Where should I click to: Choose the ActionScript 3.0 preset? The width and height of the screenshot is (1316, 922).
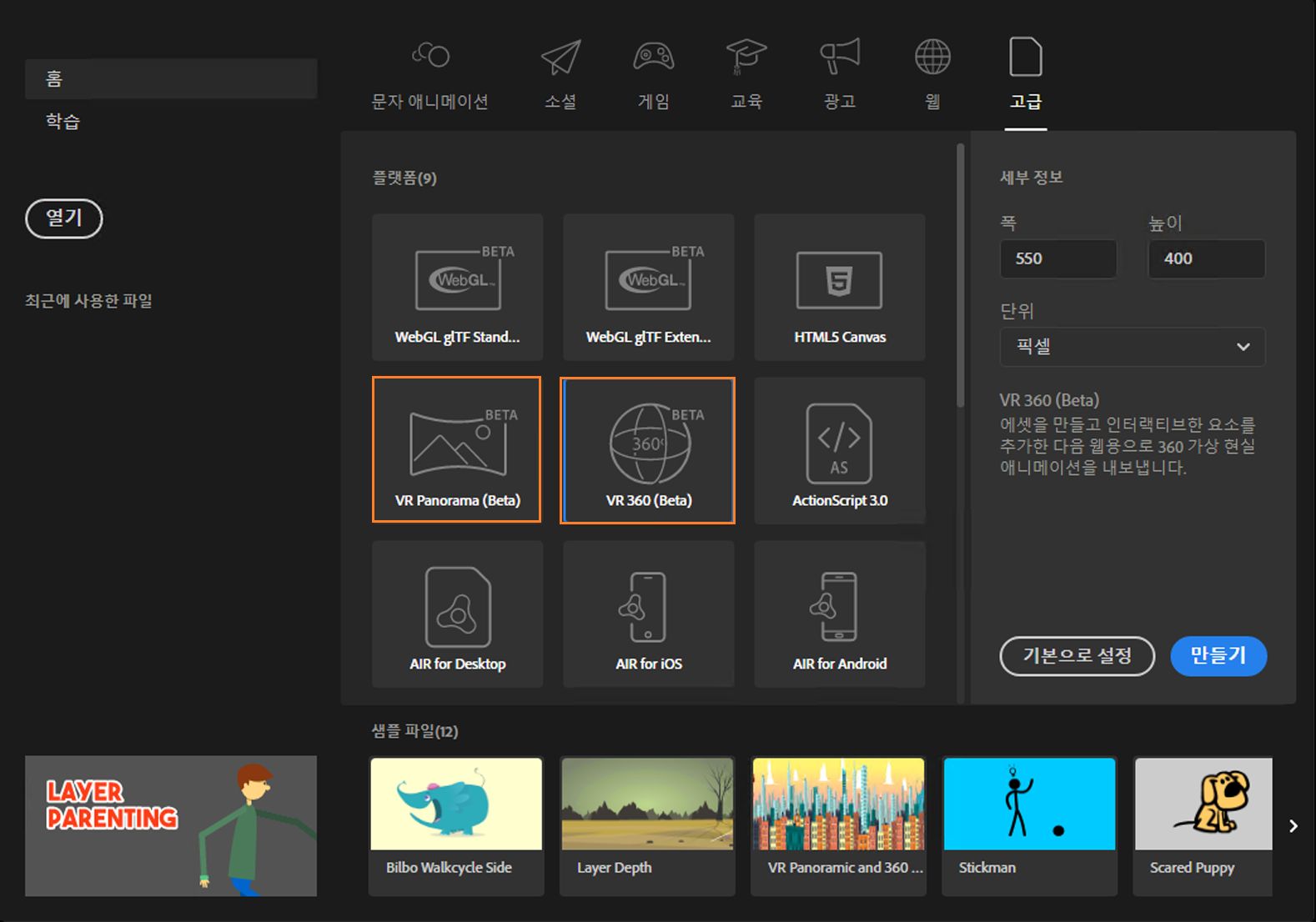click(840, 450)
